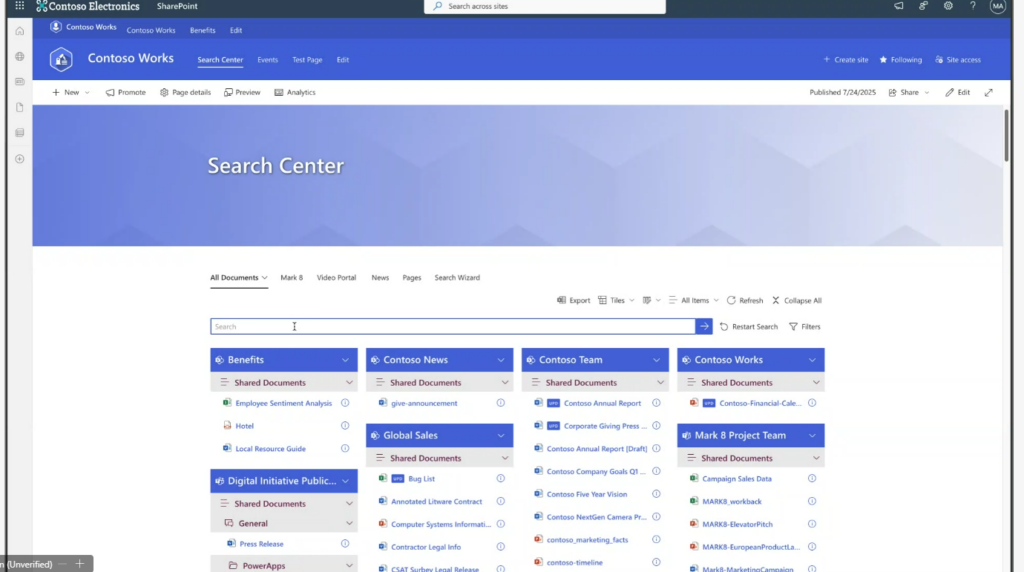
Task: Open the globe sites icon in left rail
Action: 20,57
